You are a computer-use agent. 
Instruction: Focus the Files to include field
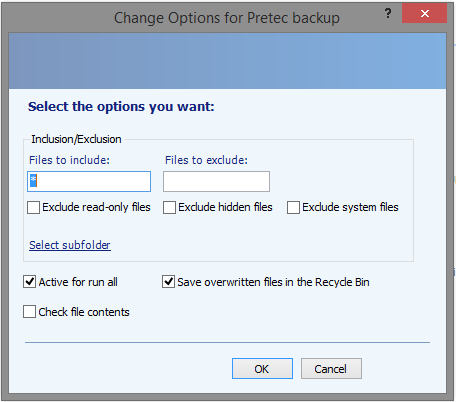click(89, 182)
